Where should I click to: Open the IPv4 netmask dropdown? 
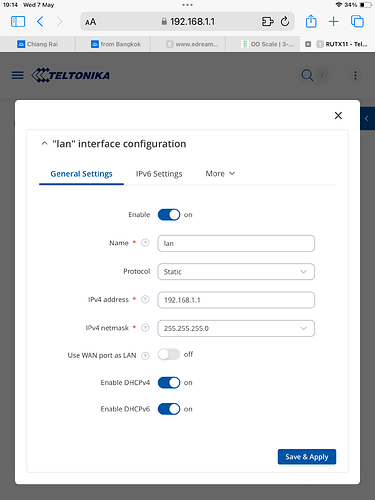pyautogui.click(x=236, y=328)
